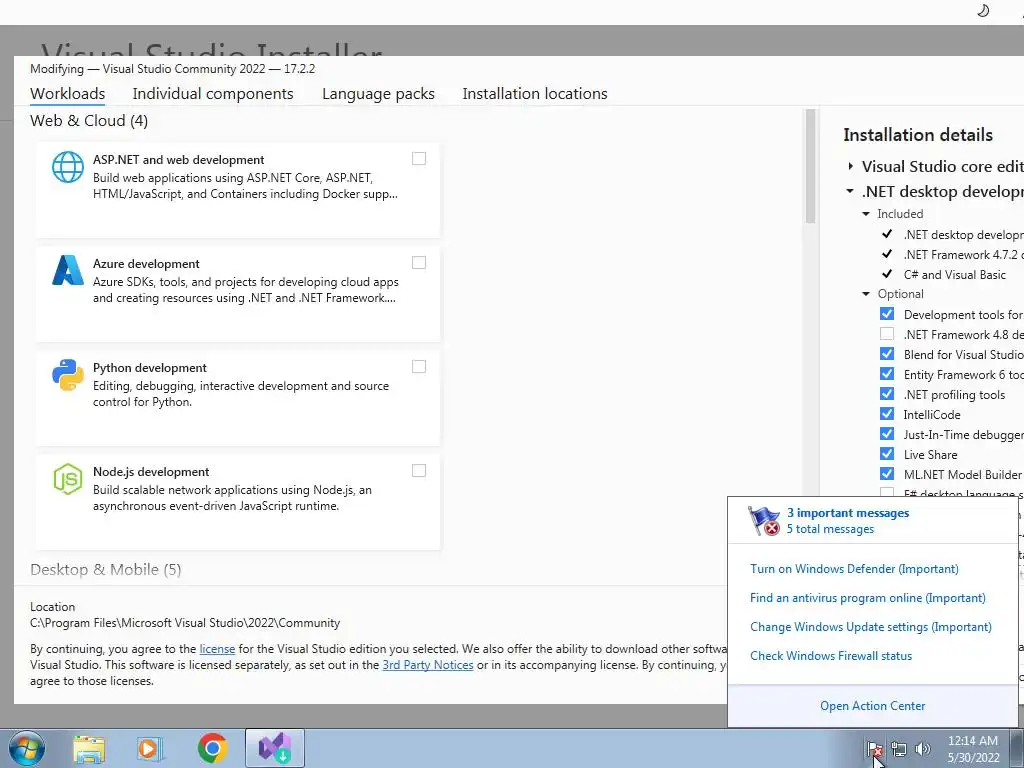Enable the Azure development workload checkbox

pyautogui.click(x=419, y=263)
